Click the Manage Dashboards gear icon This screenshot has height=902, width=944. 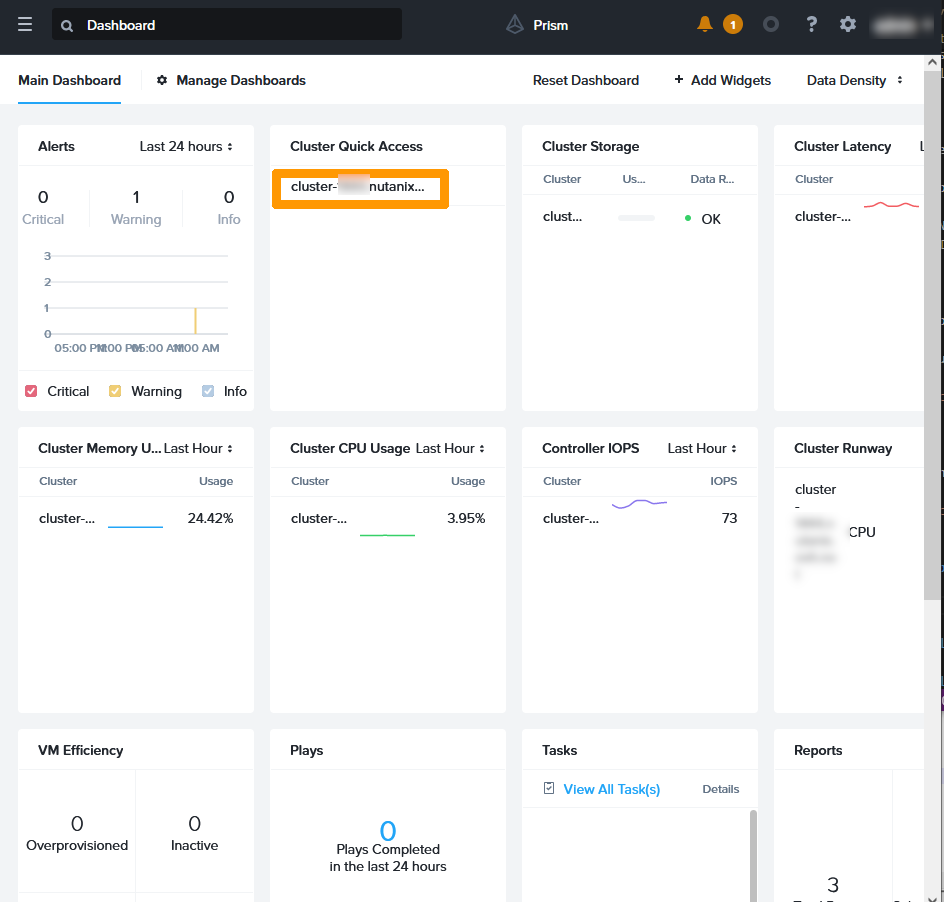point(162,80)
